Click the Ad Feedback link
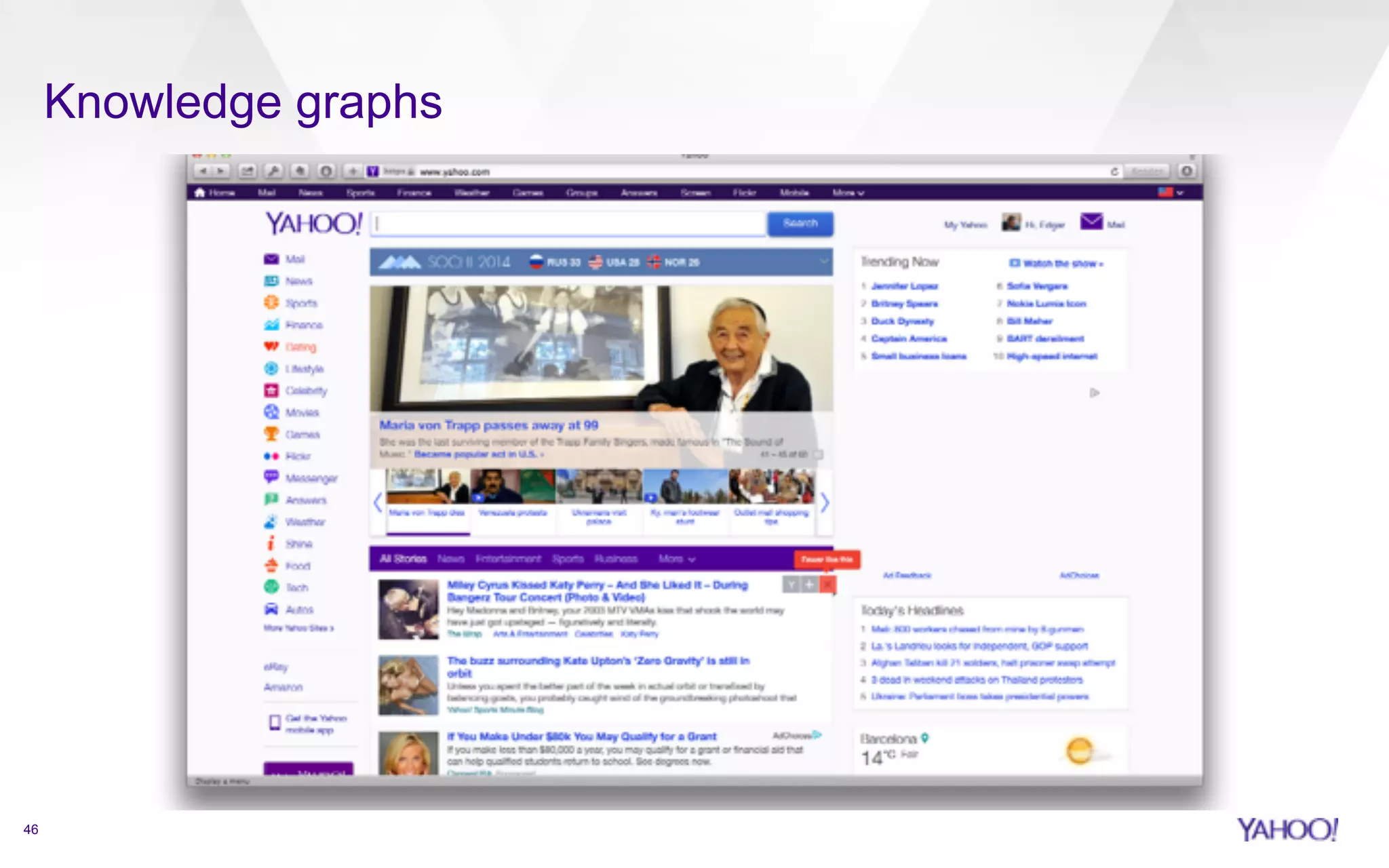The width and height of the screenshot is (1389, 868). pyautogui.click(x=907, y=575)
